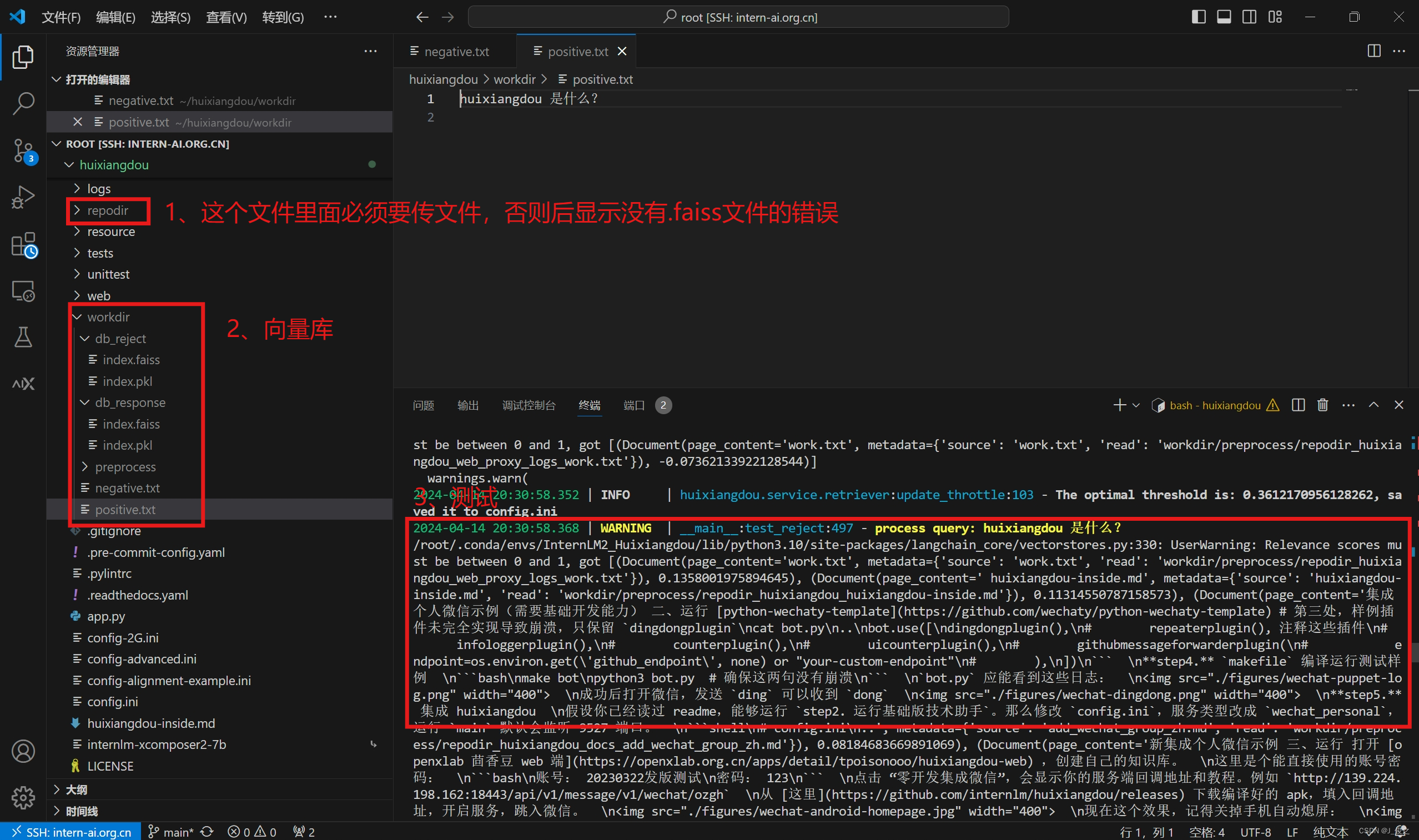Open the Explorer view in activity bar
The width and height of the screenshot is (1419, 840).
pyautogui.click(x=23, y=57)
